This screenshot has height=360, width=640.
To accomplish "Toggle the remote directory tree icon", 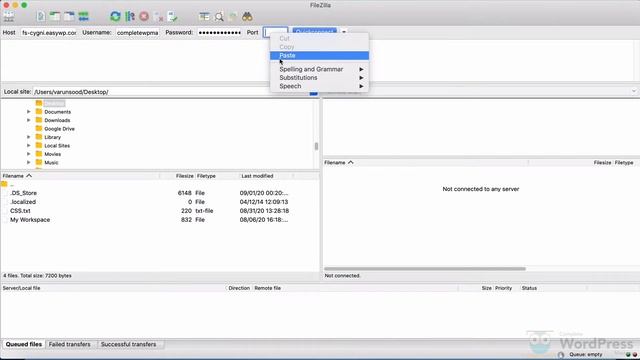I will 69,16.
